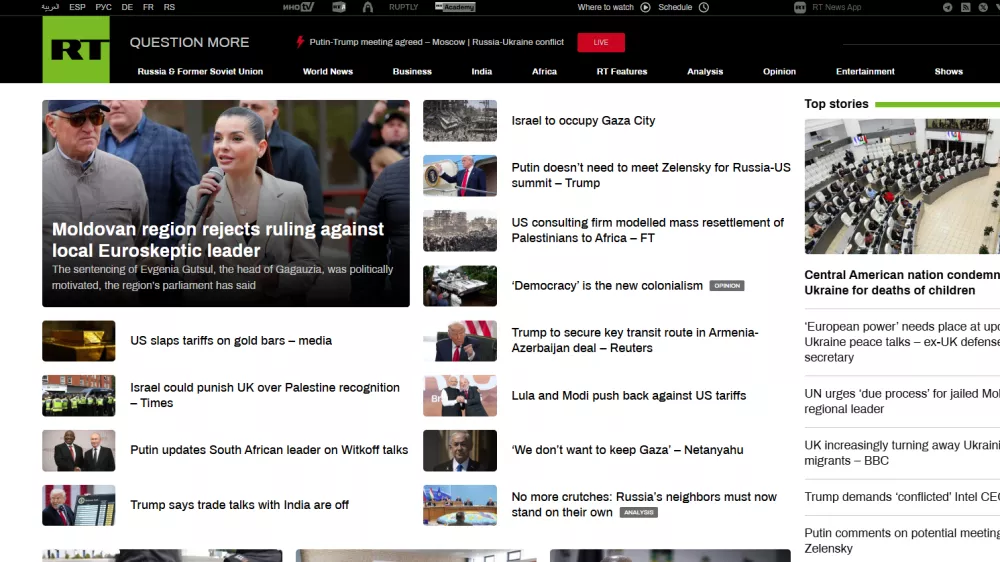This screenshot has height=562, width=1000.
Task: Click the Where to watch play icon
Action: coord(645,7)
